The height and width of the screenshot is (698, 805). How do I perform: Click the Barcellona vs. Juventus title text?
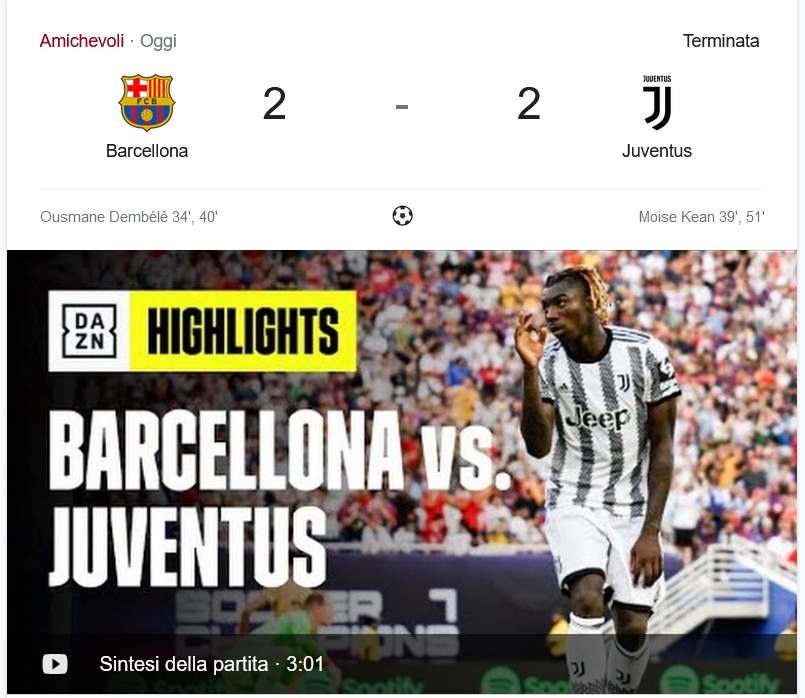[x=280, y=498]
